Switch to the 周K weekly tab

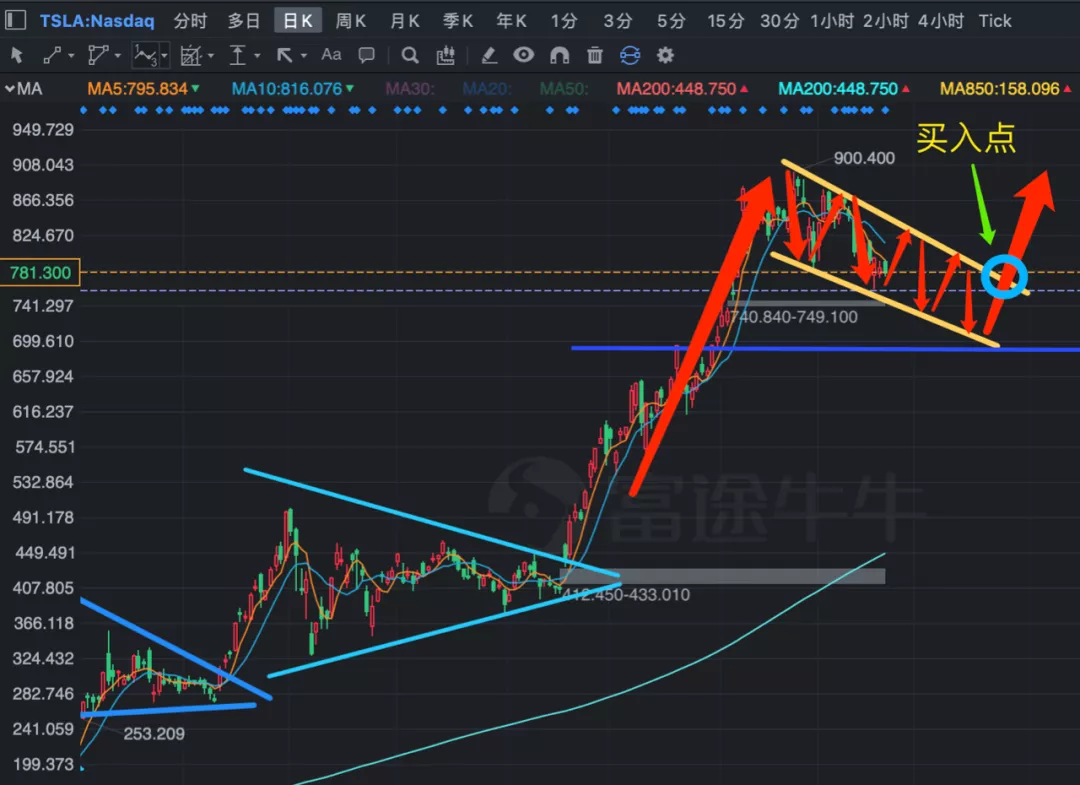(351, 21)
